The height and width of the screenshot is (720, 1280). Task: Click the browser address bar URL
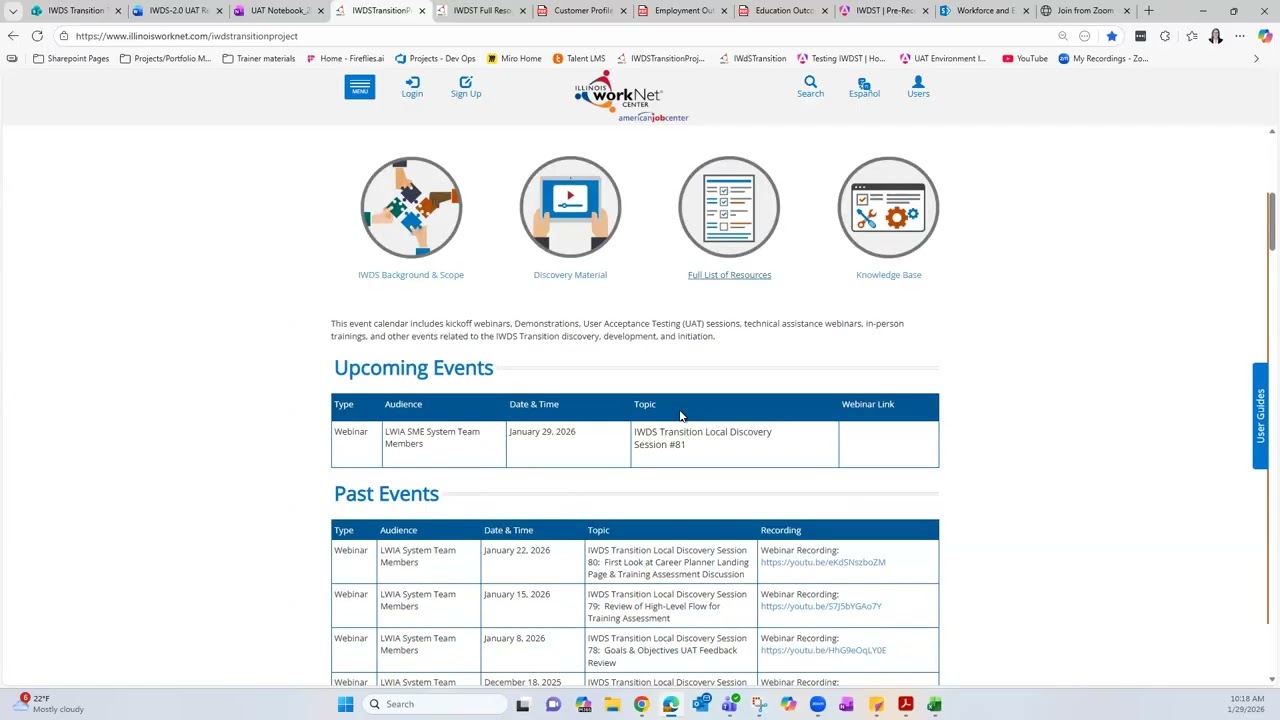point(186,36)
